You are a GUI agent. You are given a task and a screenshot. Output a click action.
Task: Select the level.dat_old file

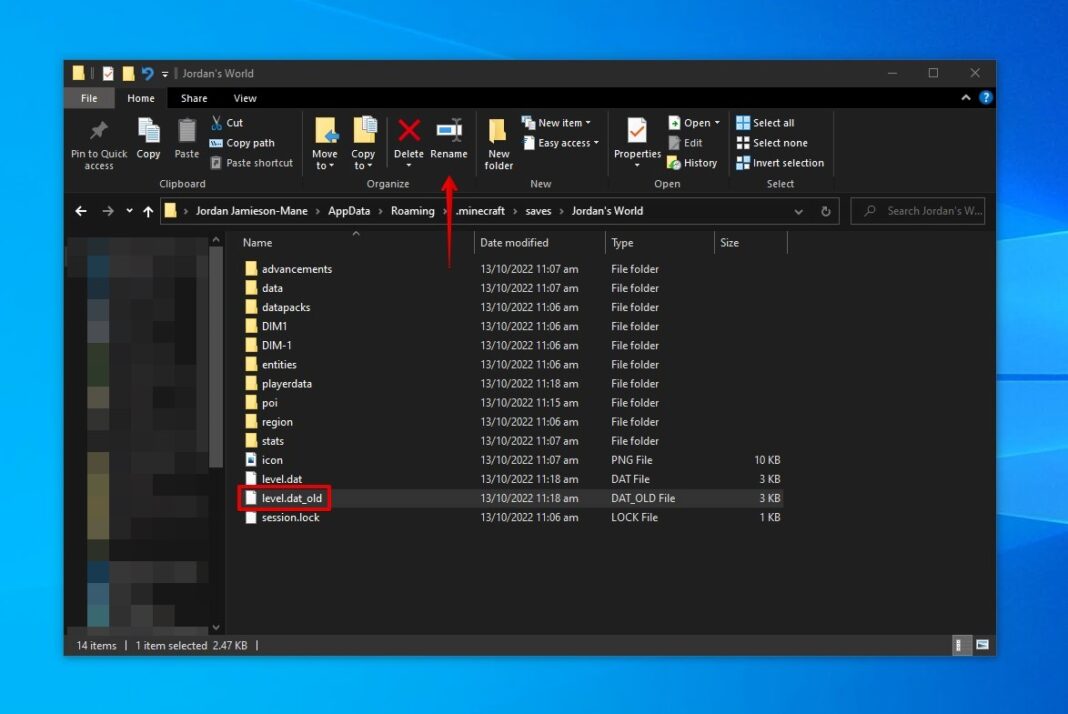tap(290, 498)
